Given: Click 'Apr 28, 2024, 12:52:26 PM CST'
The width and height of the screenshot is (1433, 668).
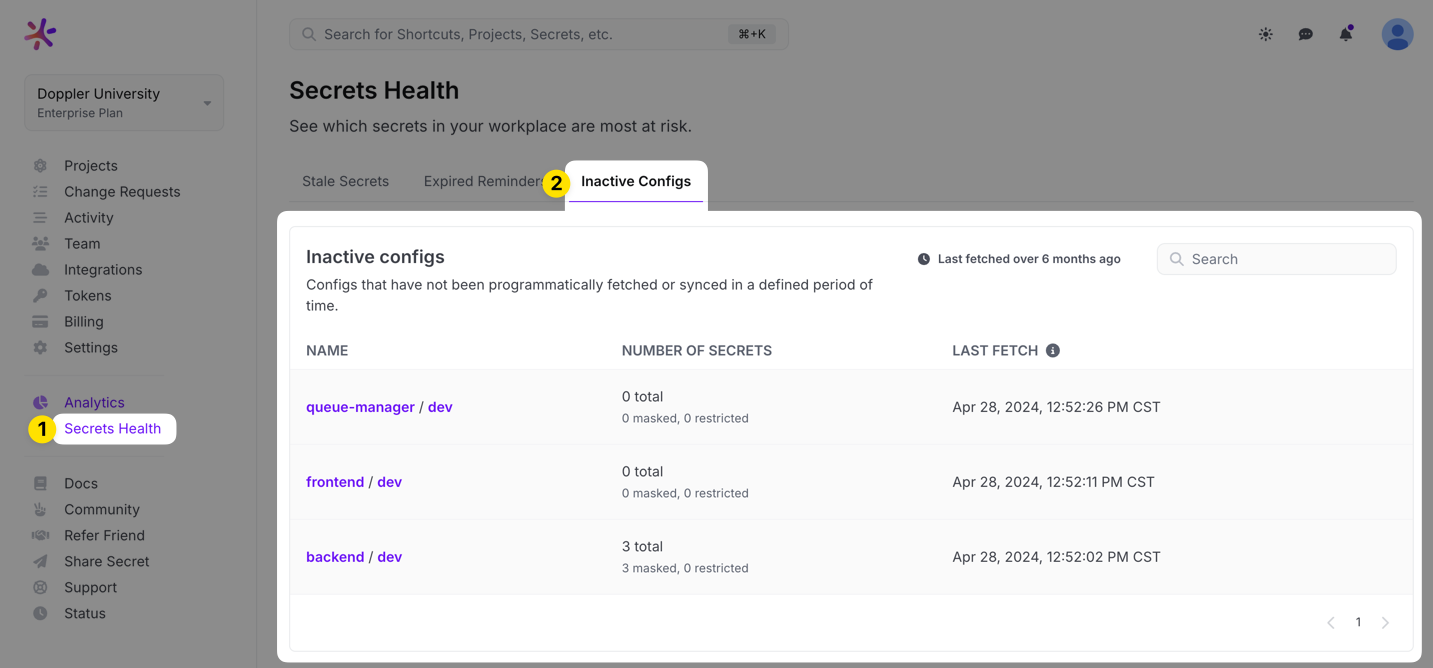Looking at the screenshot, I should (1056, 407).
